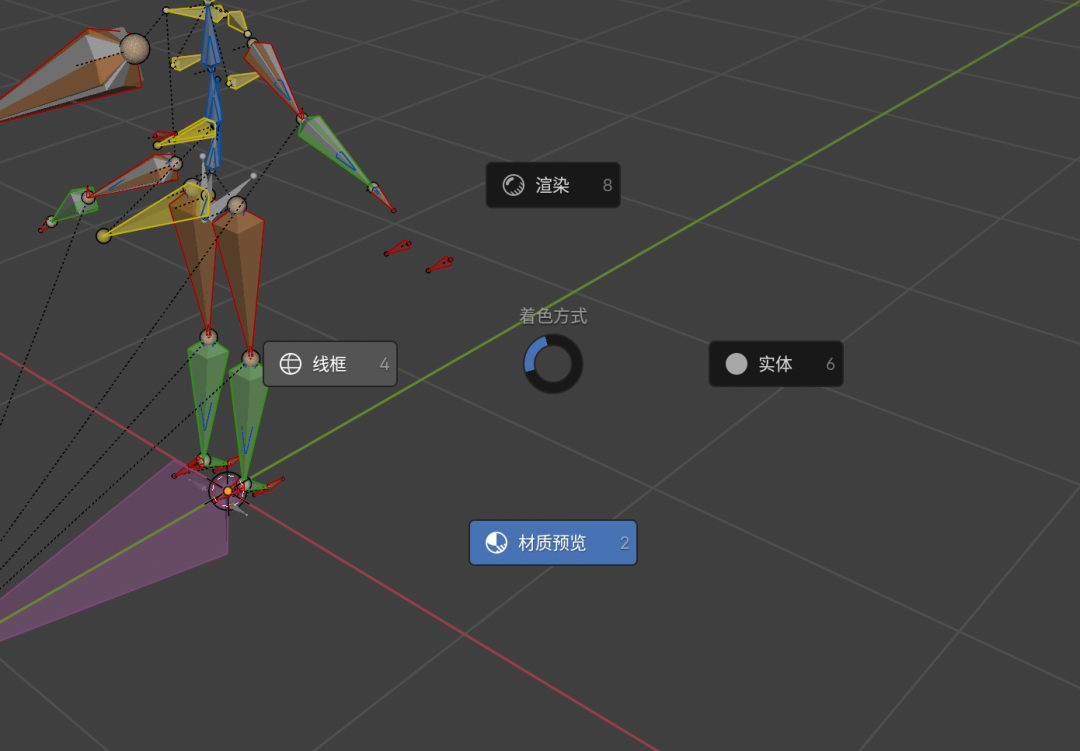Switch to 实体 (Solid) shading mode

click(776, 364)
